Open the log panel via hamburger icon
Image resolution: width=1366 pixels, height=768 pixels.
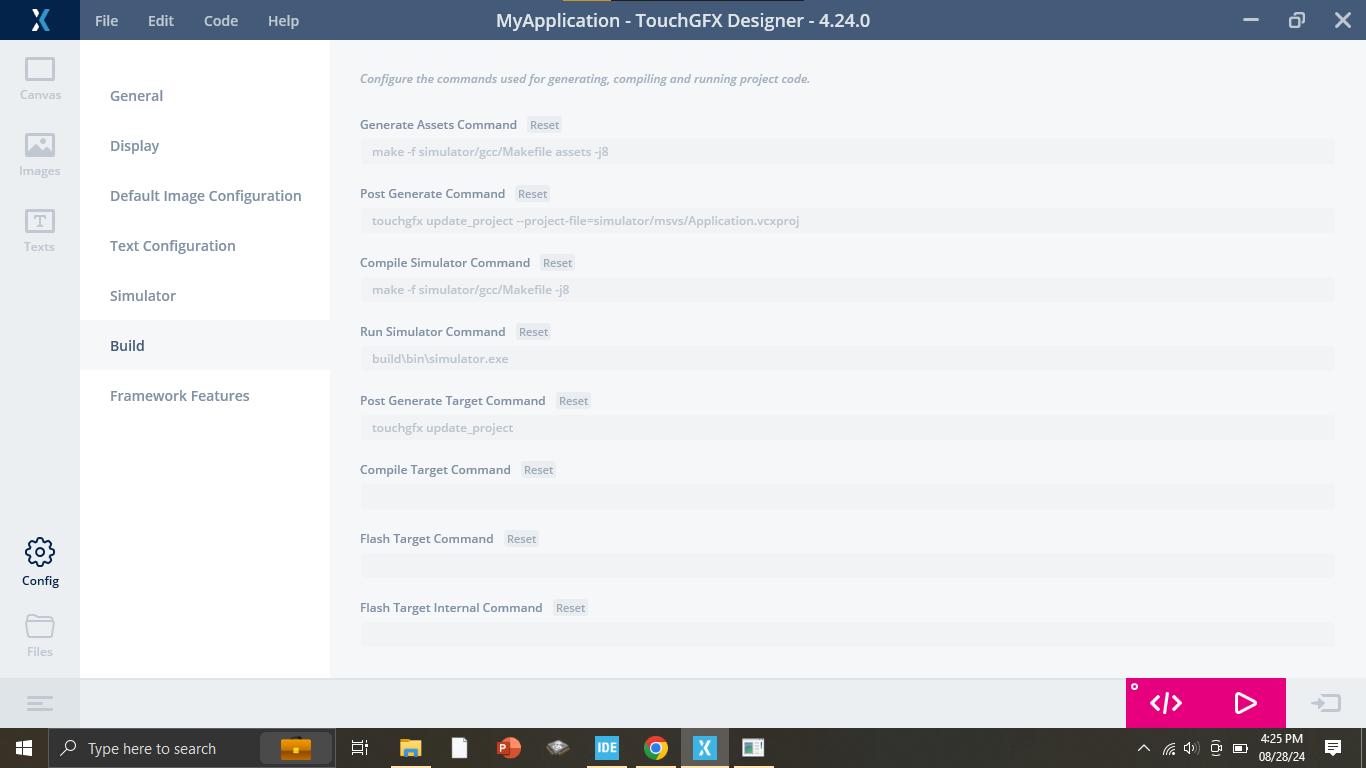click(x=39, y=703)
